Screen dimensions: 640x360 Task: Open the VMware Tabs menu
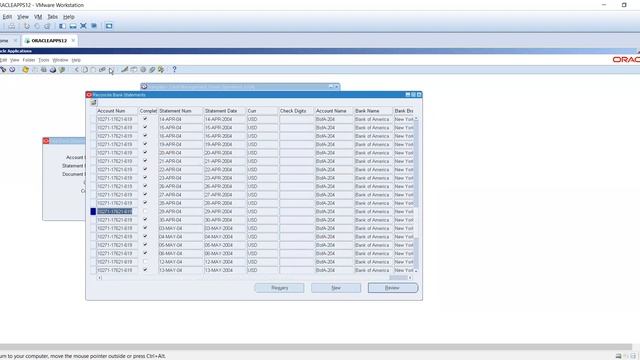(53, 17)
